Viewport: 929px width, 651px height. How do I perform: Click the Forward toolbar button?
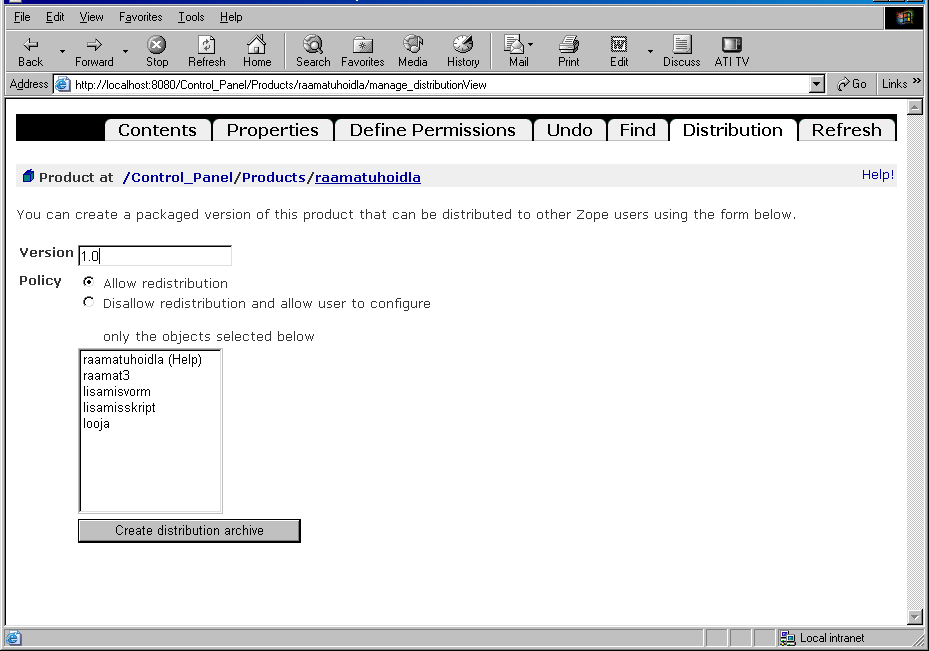94,52
